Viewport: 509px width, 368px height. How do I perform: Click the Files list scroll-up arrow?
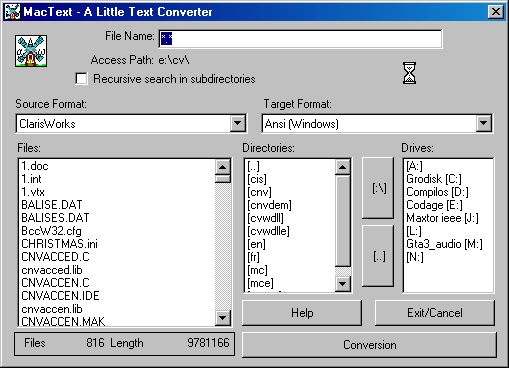tap(223, 167)
